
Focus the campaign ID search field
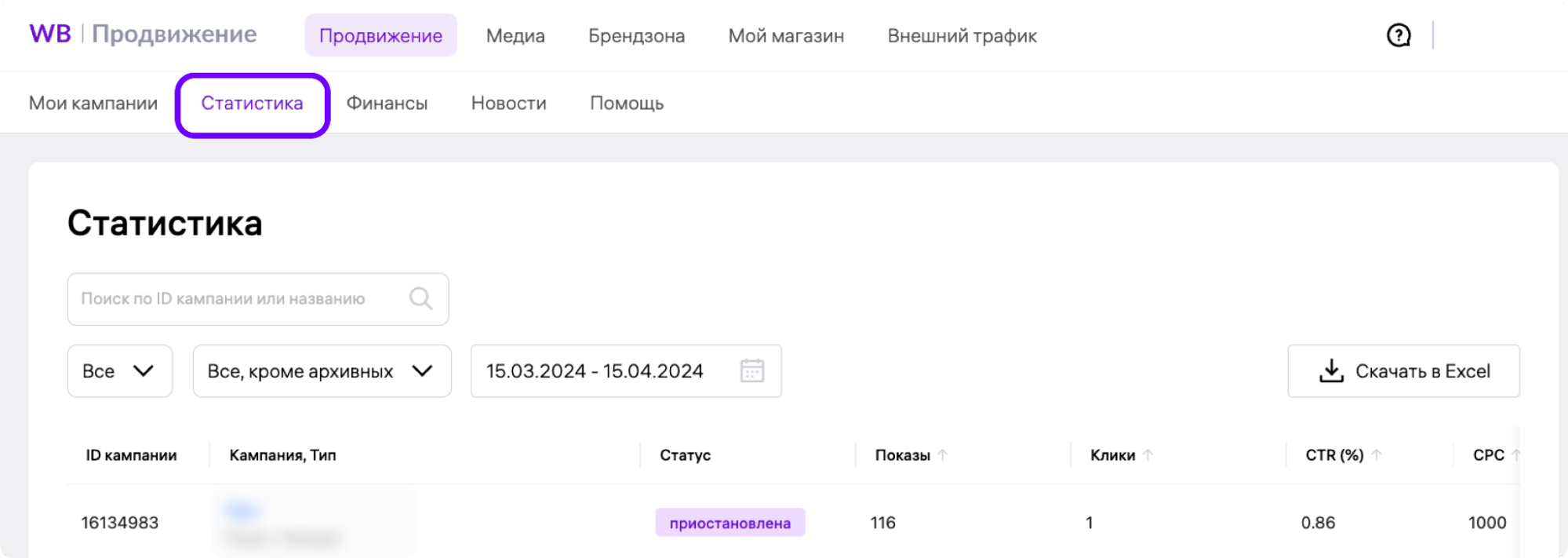(x=235, y=299)
